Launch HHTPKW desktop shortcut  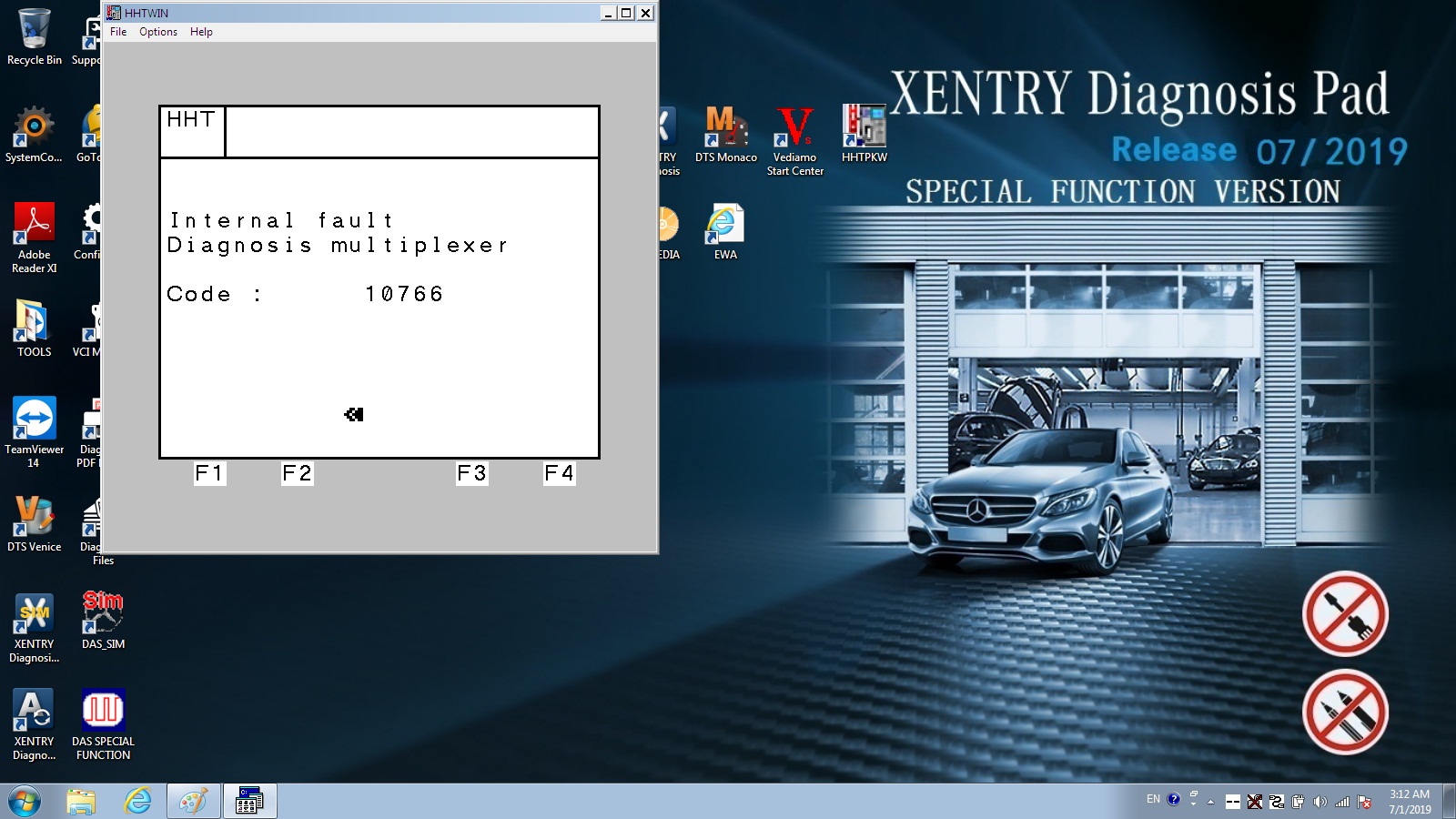pos(864,135)
